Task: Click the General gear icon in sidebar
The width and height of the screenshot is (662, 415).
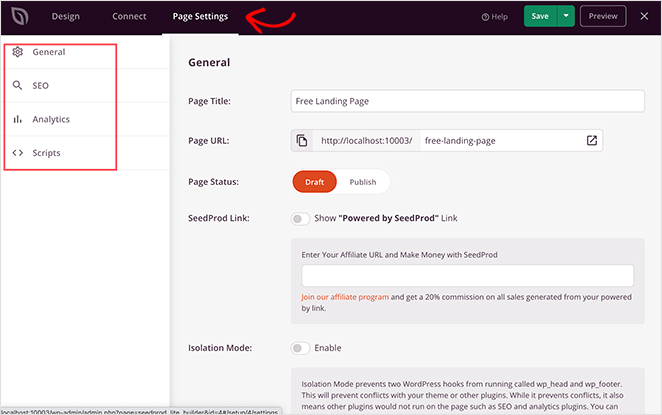Action: coord(17,52)
